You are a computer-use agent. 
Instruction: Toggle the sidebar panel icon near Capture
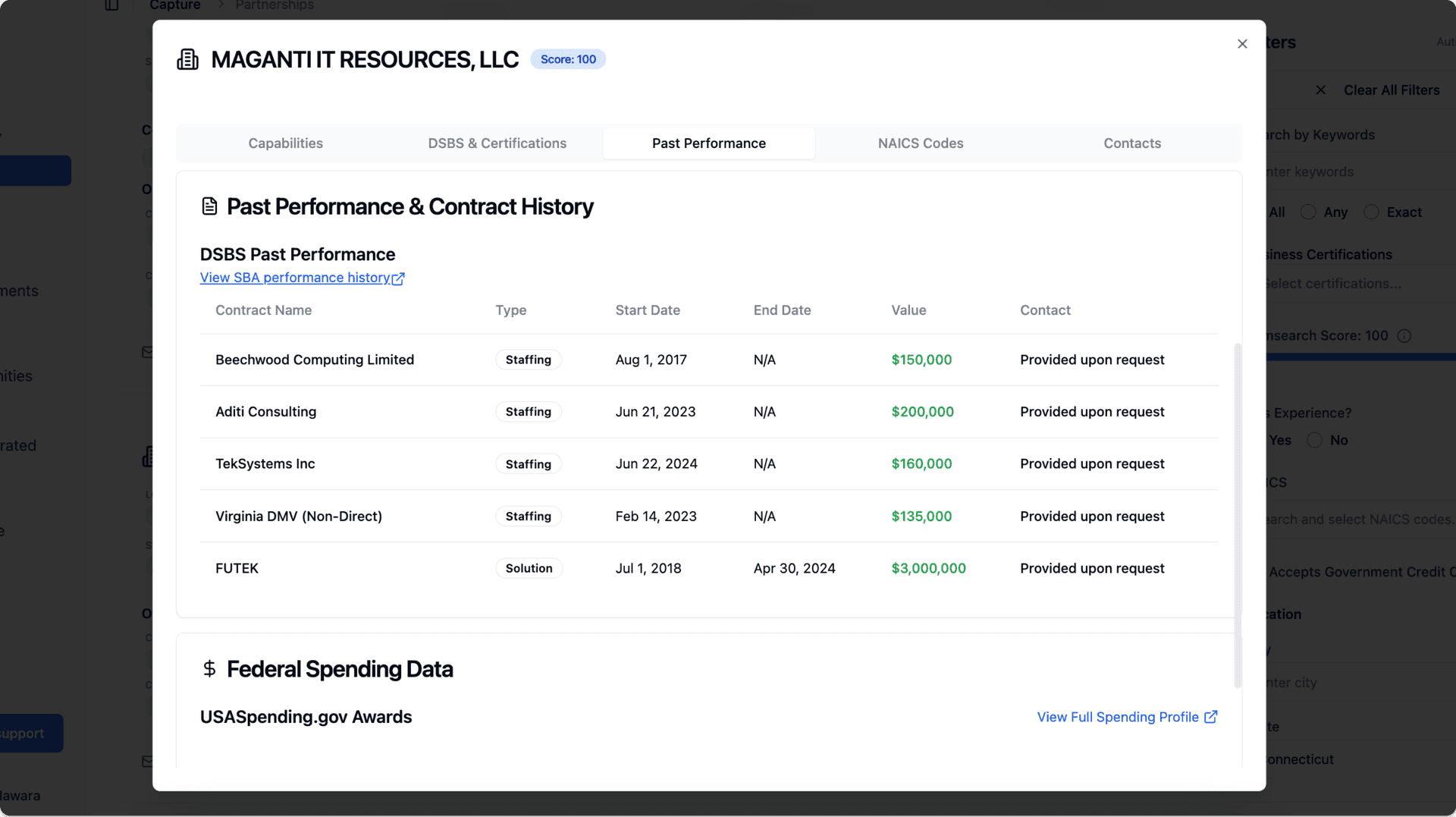click(111, 5)
